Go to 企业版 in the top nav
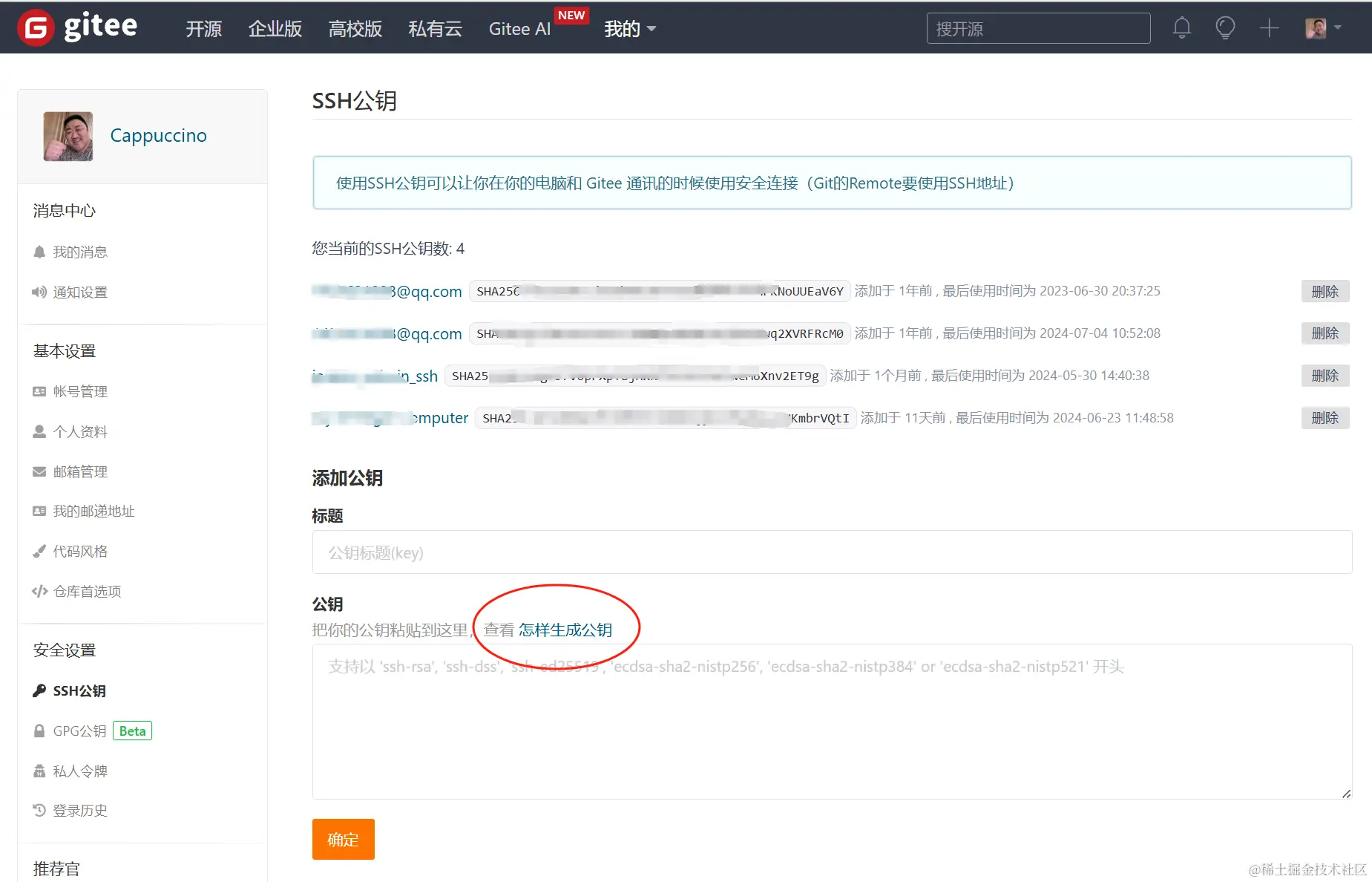Image resolution: width=1372 pixels, height=882 pixels. [x=275, y=29]
